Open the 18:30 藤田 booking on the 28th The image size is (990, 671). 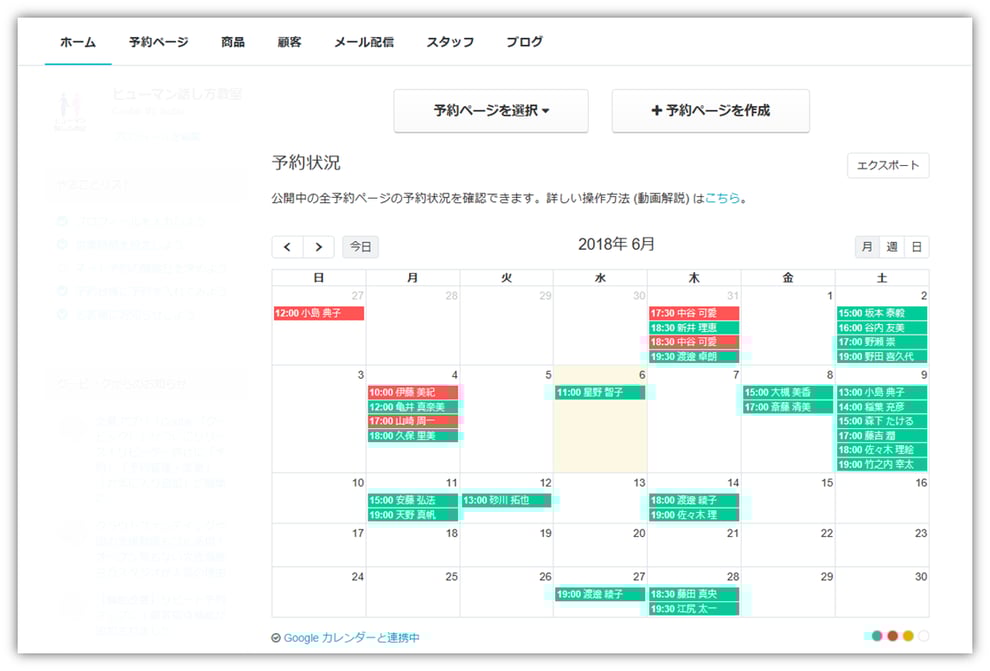tap(694, 594)
